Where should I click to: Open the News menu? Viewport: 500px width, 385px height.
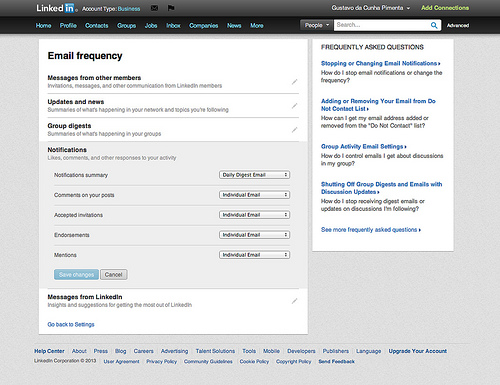(234, 25)
